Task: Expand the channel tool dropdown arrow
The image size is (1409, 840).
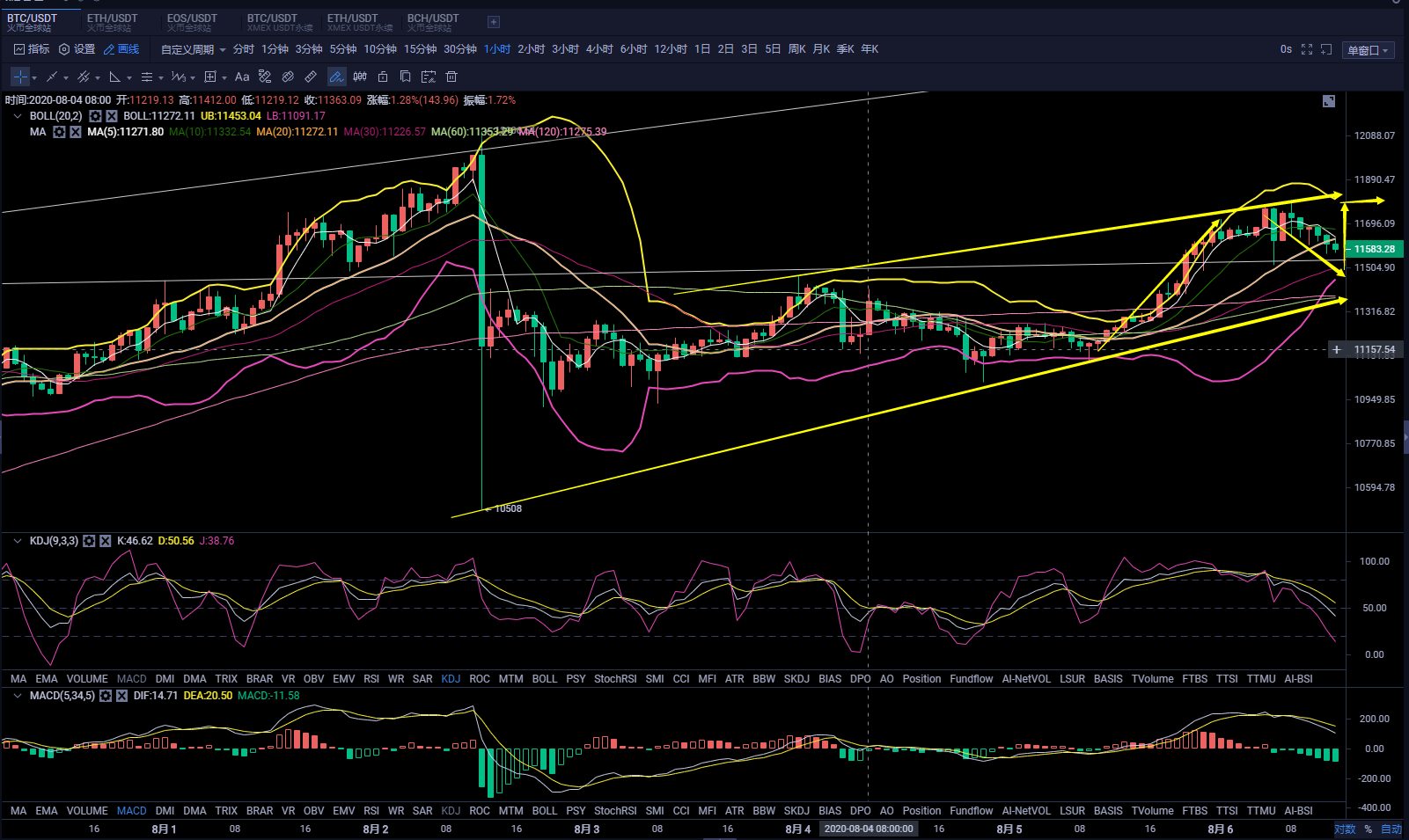Action: [98, 78]
